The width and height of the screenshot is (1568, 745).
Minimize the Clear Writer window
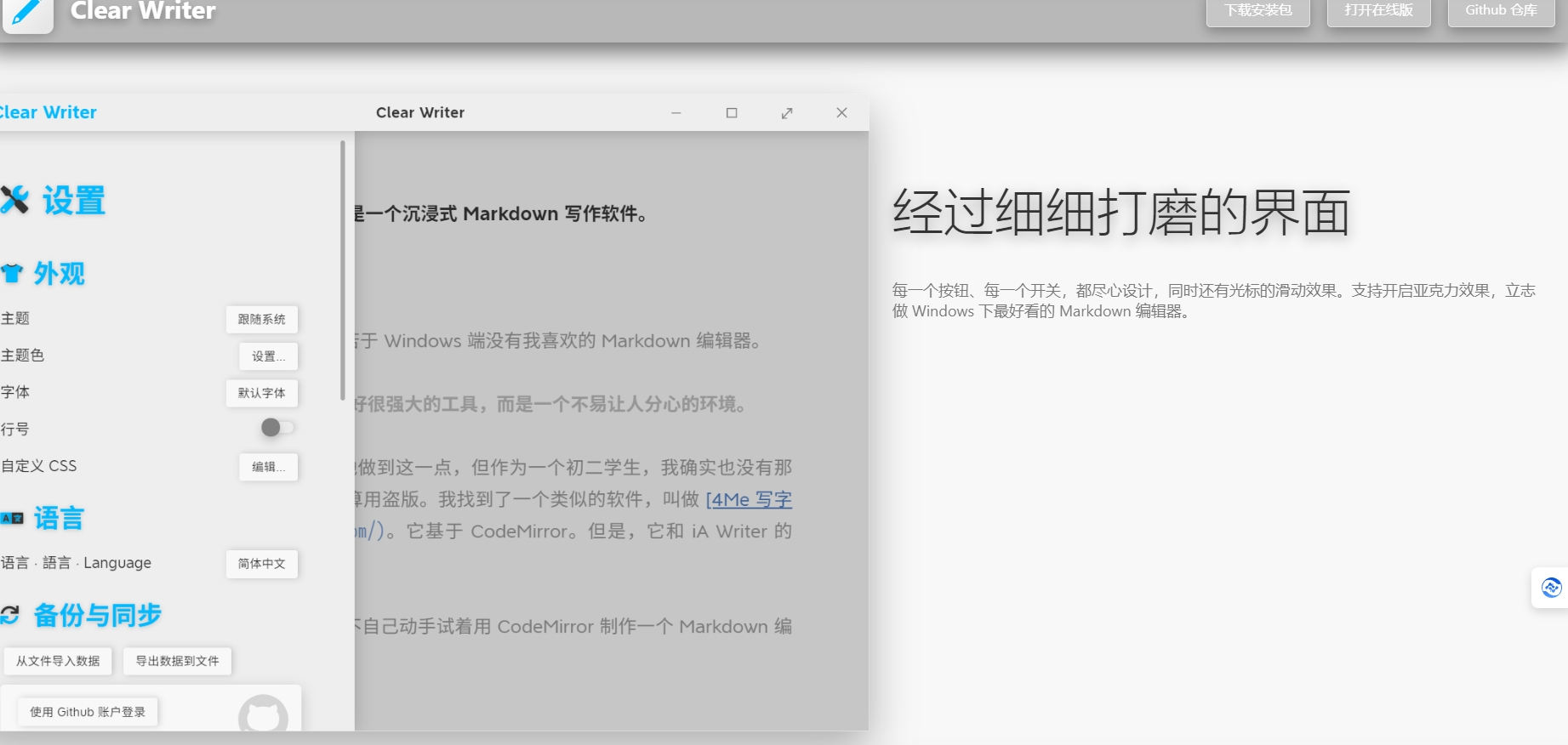click(x=676, y=113)
